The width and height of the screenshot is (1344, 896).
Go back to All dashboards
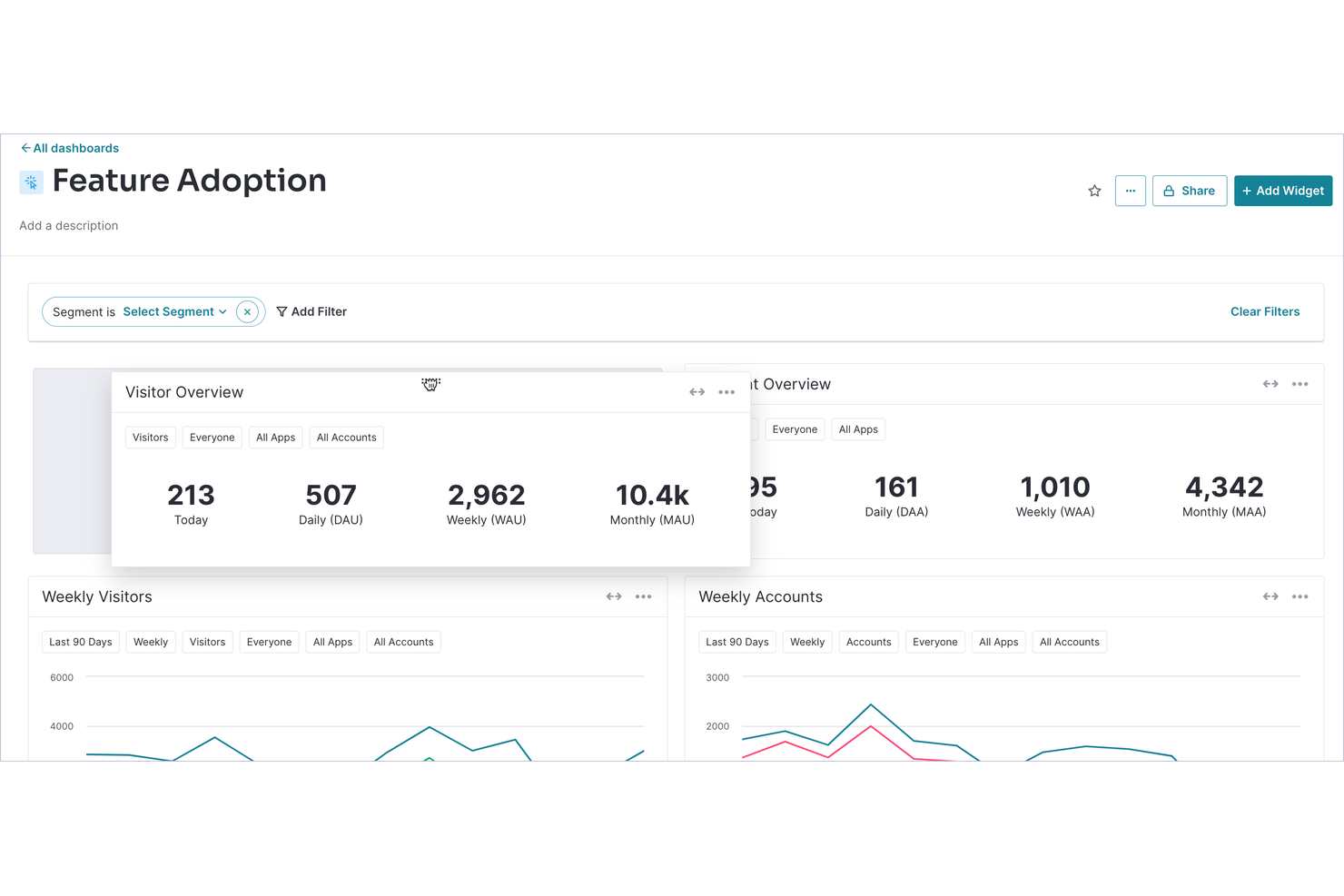(x=70, y=148)
